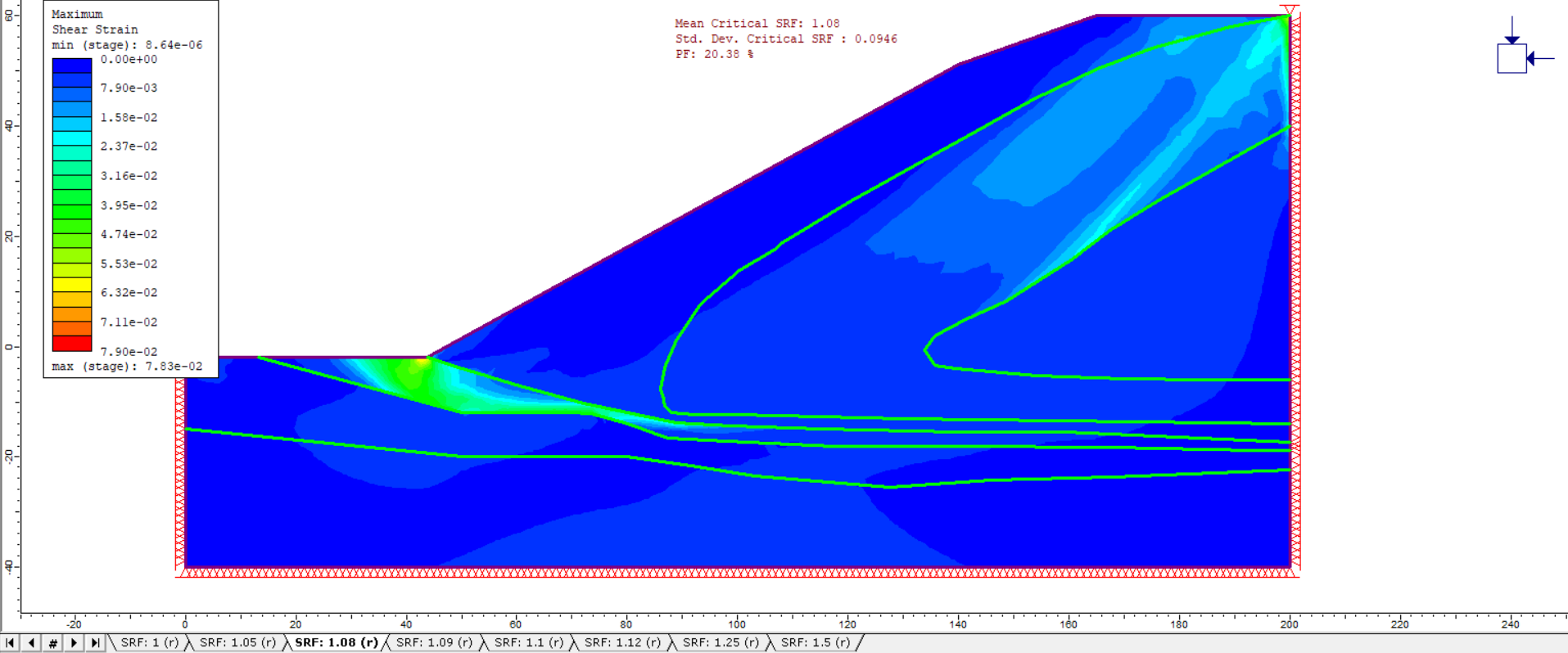Open the stage number '#' selector
The height and width of the screenshot is (653, 1568).
coord(52,643)
